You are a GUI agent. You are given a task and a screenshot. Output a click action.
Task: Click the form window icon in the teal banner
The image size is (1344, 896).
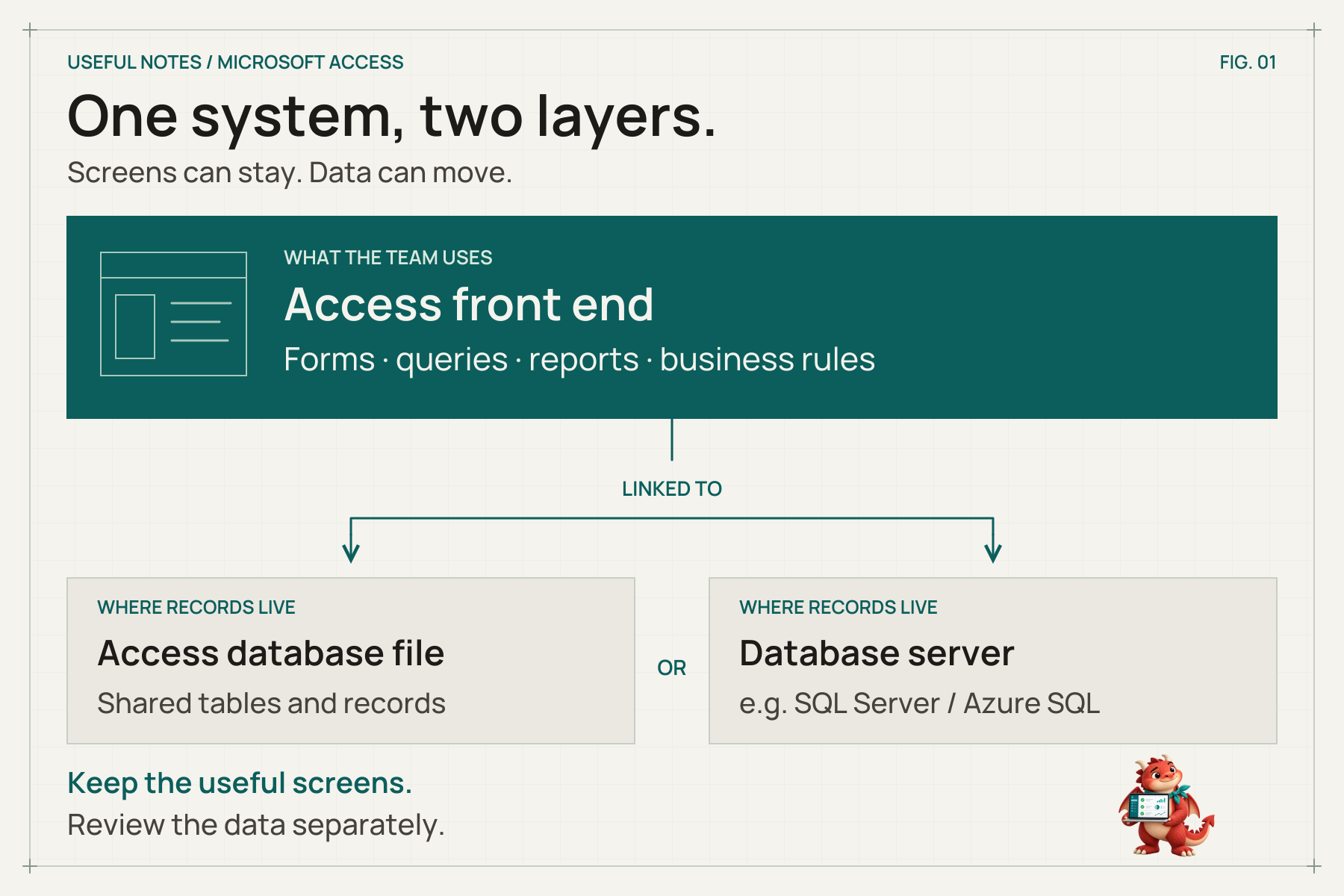[x=173, y=314]
